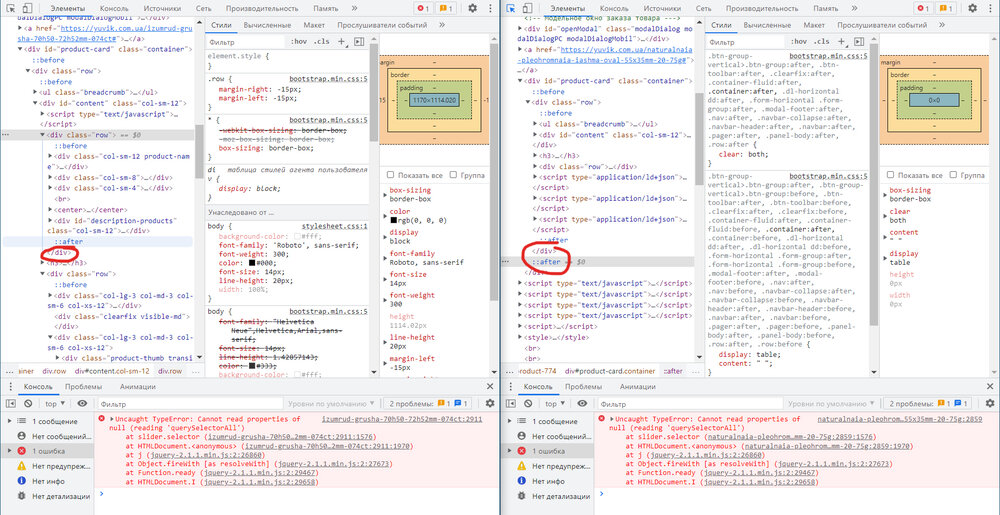
Task: Open naturalnaia-pleohrom…75g:2859 source link in right console
Action: tap(900, 419)
